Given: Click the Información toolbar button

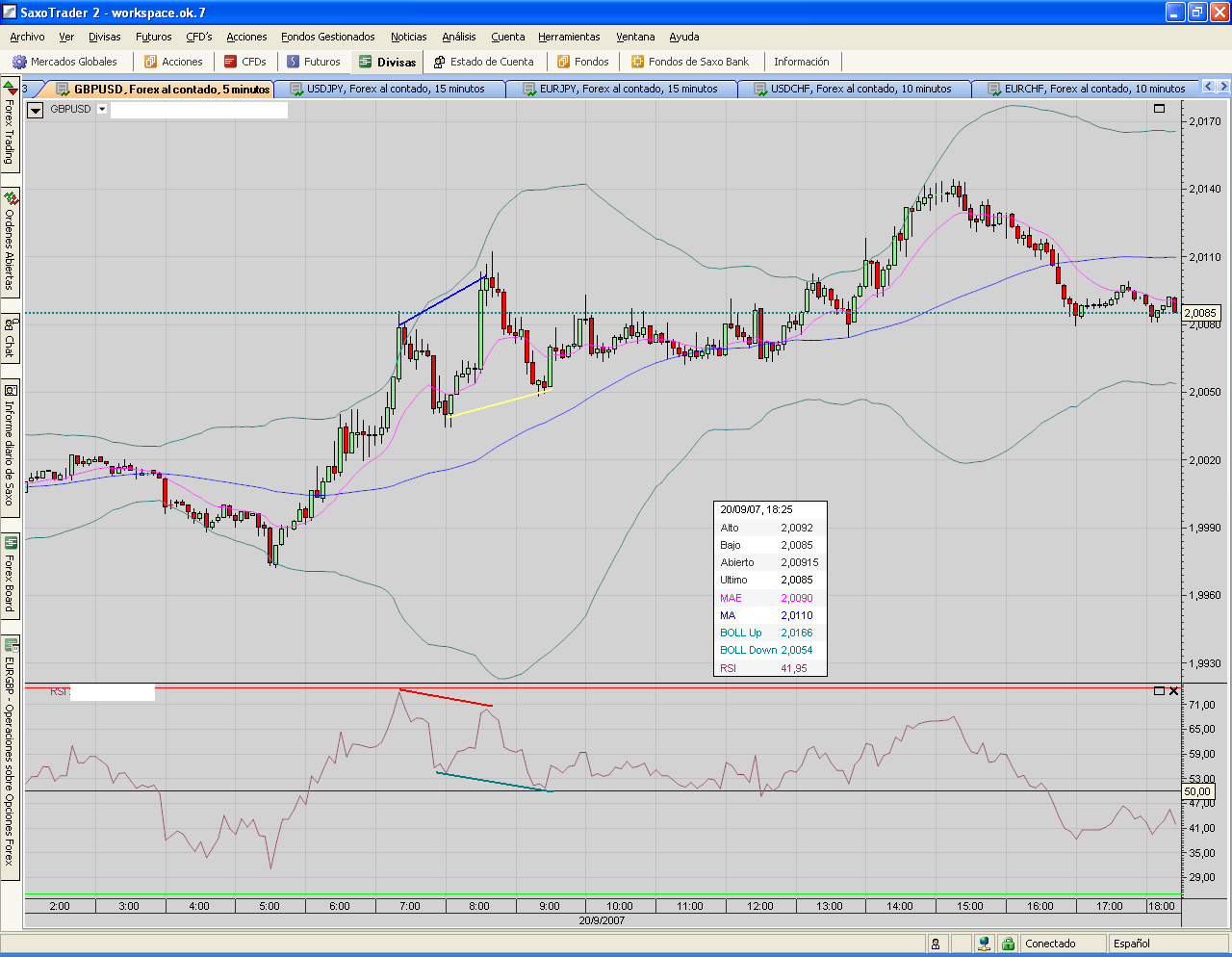Looking at the screenshot, I should 801,62.
